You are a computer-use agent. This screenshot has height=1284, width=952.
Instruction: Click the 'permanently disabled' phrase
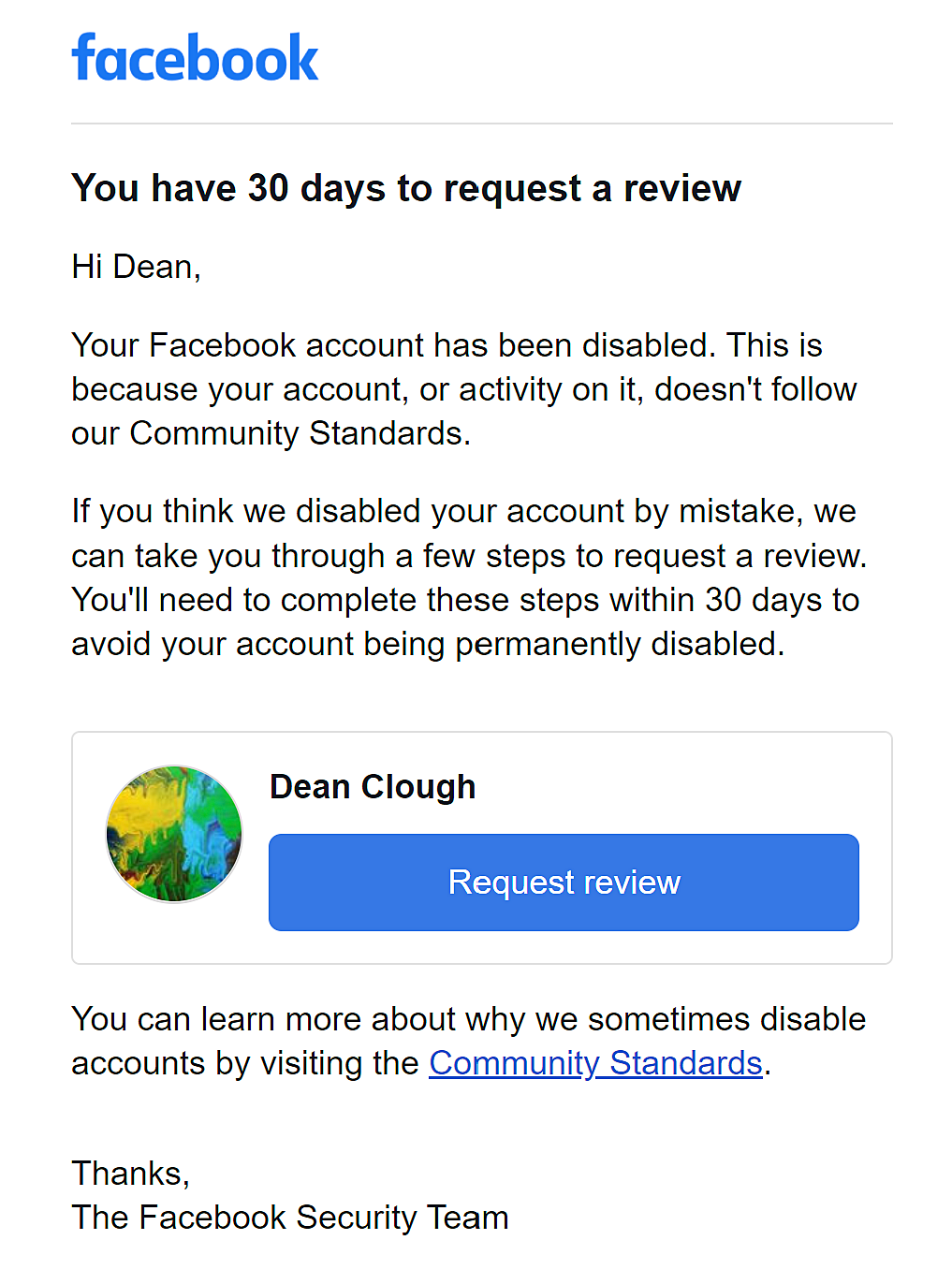[620, 645]
